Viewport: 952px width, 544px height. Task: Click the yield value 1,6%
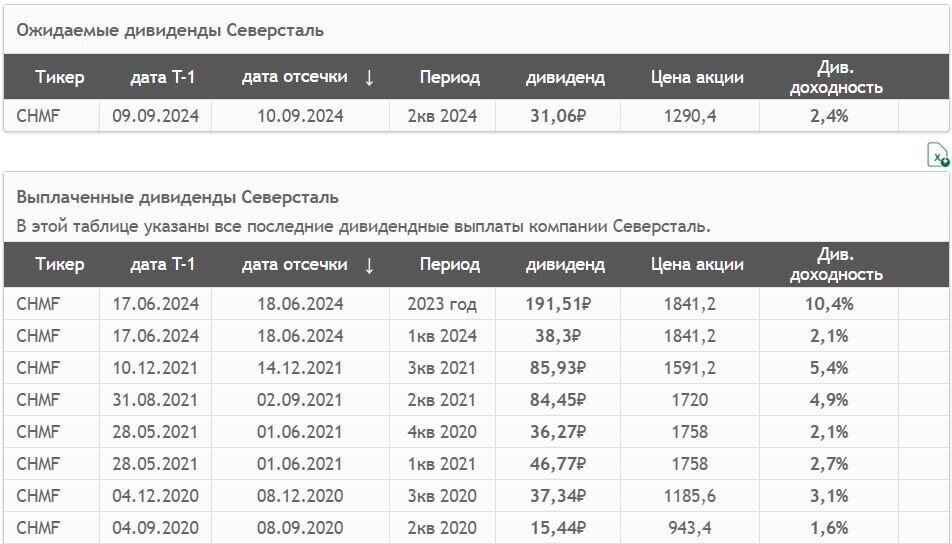(x=829, y=528)
